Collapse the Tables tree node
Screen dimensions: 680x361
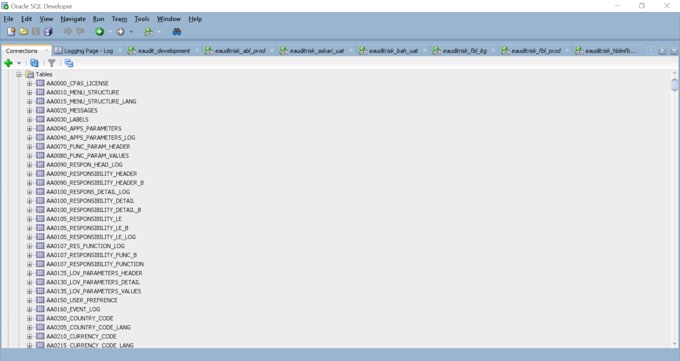(x=19, y=75)
